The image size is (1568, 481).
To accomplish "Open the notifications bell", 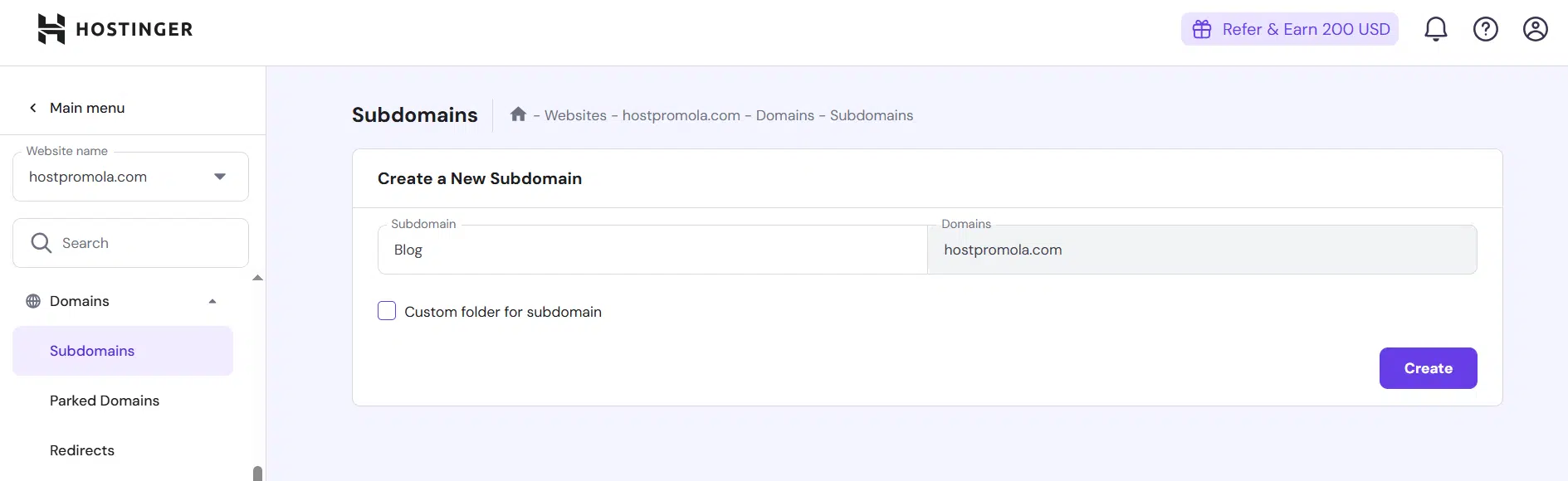I will tap(1435, 29).
